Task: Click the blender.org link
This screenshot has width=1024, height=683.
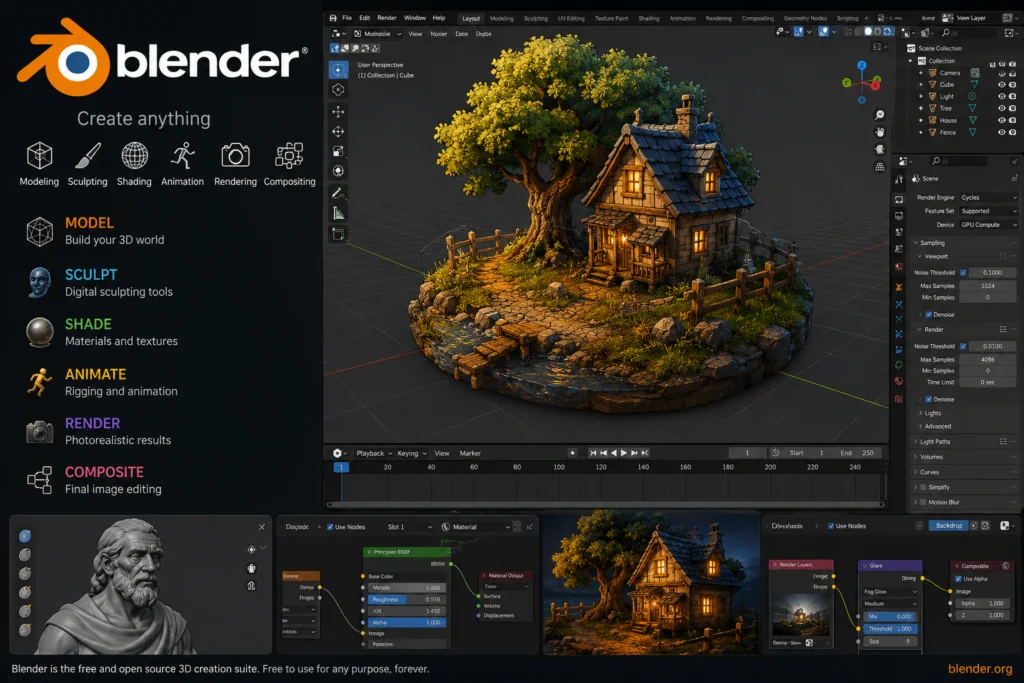Action: (980, 669)
